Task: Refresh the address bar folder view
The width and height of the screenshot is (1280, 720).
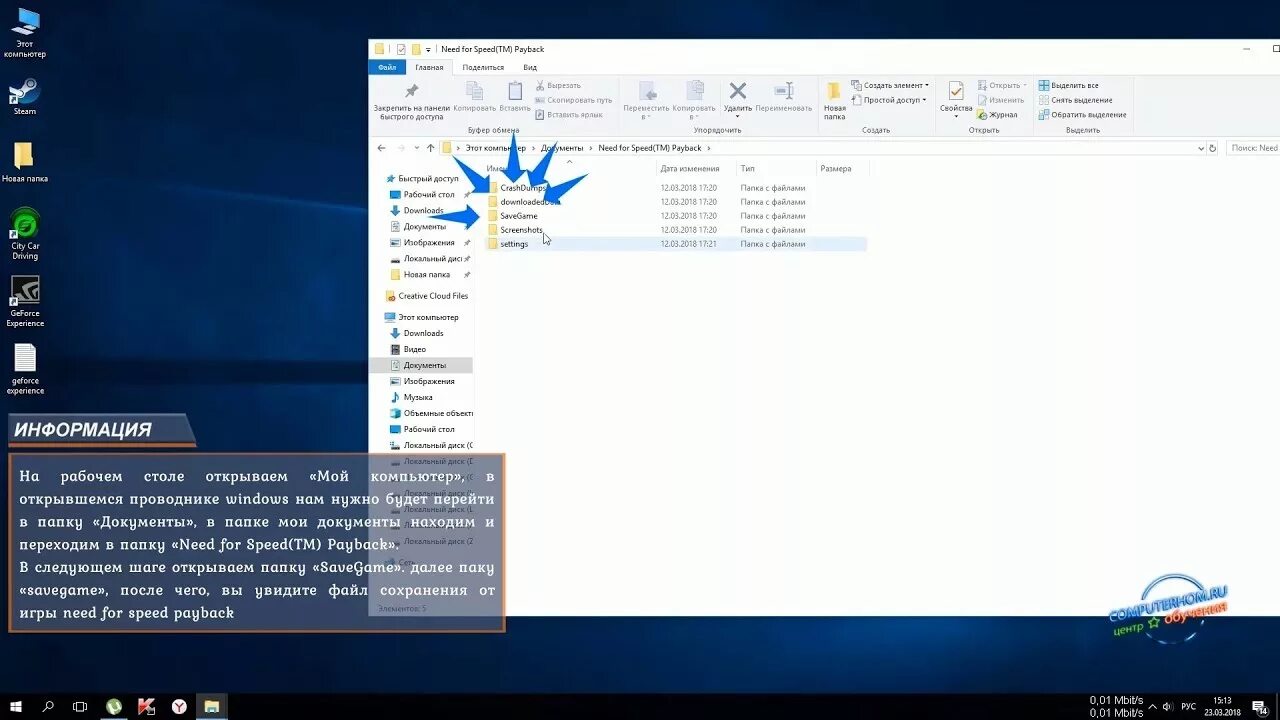Action: coord(1212,148)
